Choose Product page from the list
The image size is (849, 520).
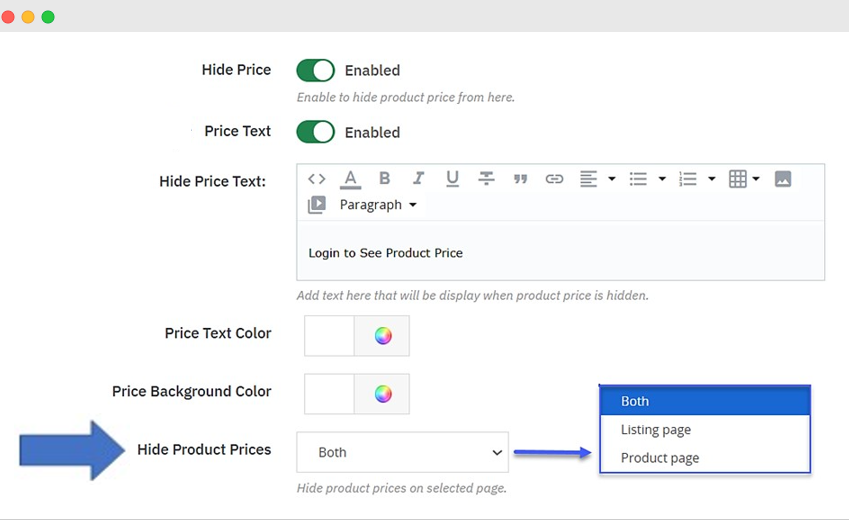(x=659, y=458)
